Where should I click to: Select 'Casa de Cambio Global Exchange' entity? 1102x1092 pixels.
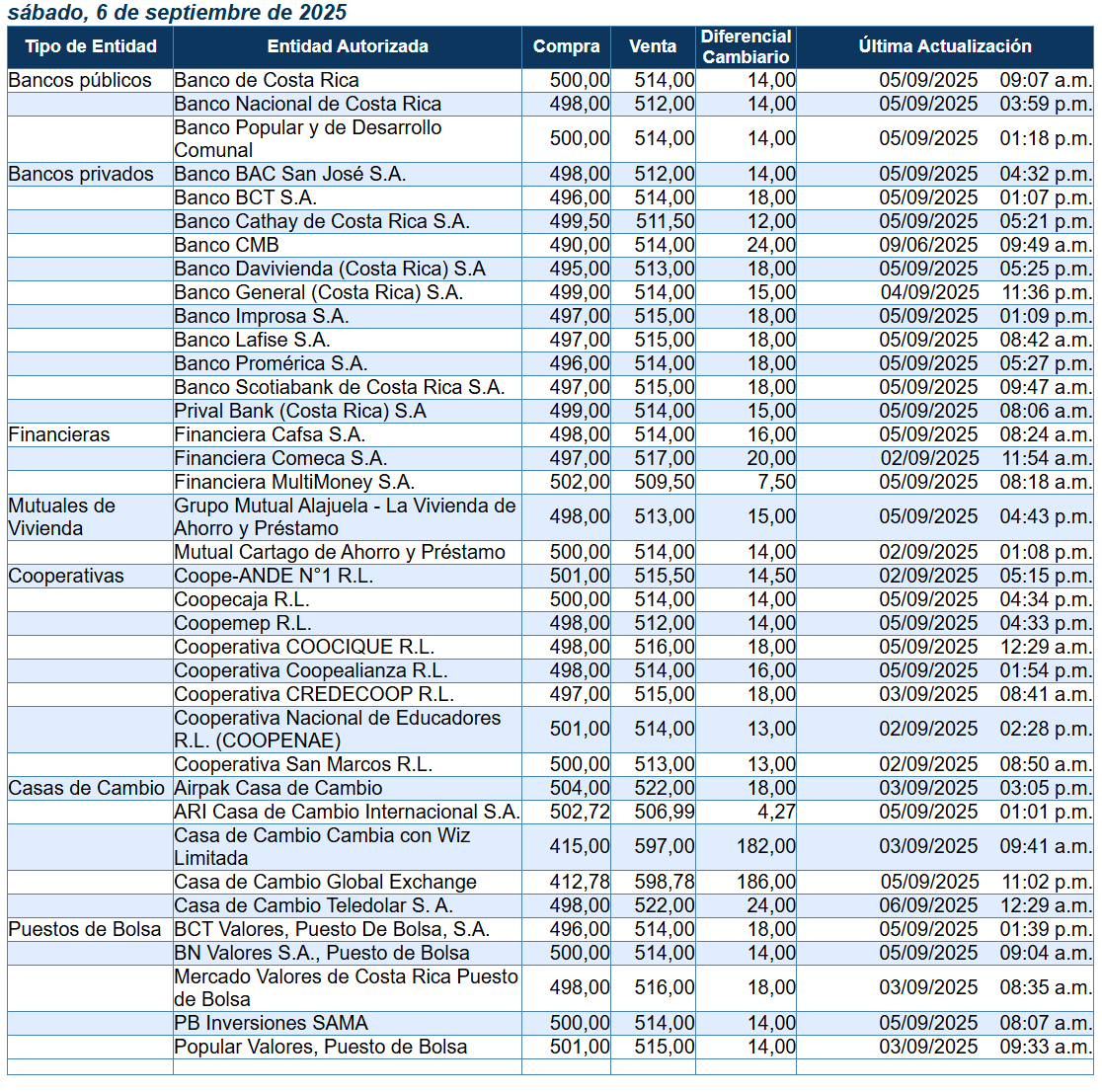[326, 883]
